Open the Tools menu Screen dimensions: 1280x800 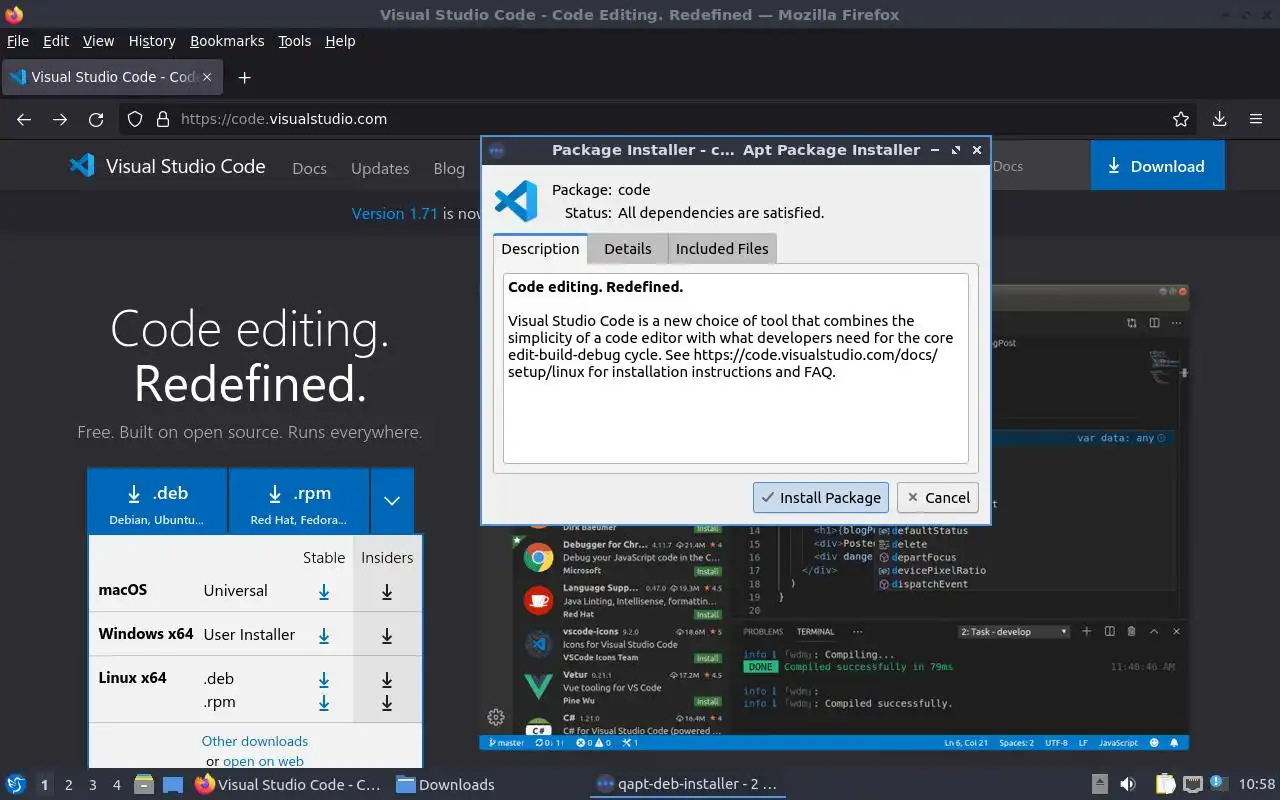coord(294,41)
